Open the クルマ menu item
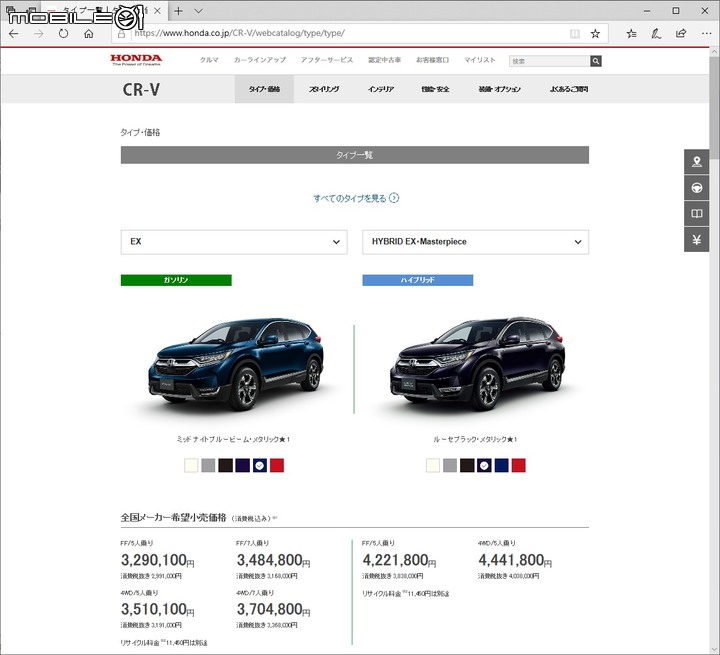Image resolution: width=720 pixels, height=655 pixels. (x=209, y=60)
